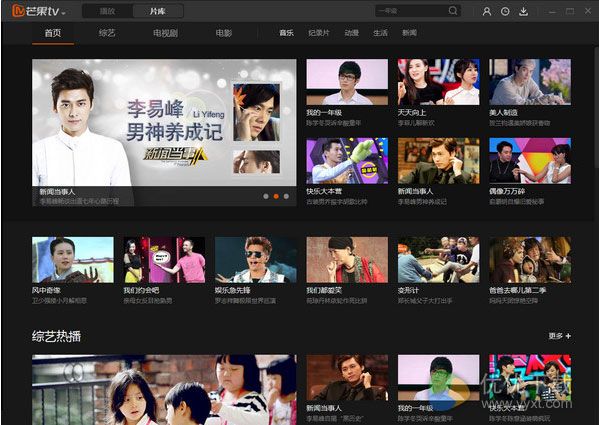Open the 快乐大本营 thumbnail in the top grid
This screenshot has width=599, height=425.
click(347, 161)
